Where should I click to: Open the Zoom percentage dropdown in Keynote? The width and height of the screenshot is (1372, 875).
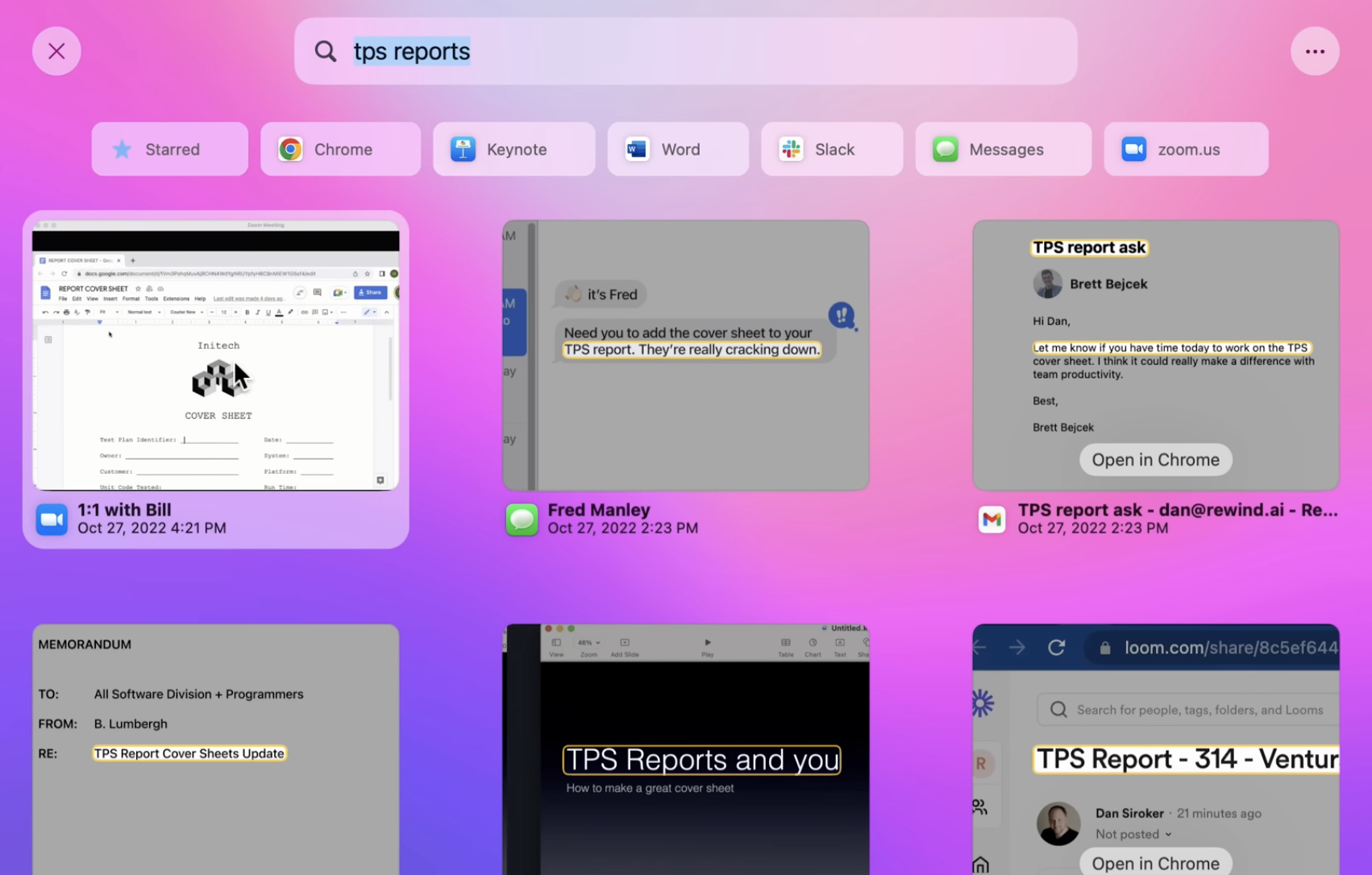click(x=588, y=647)
